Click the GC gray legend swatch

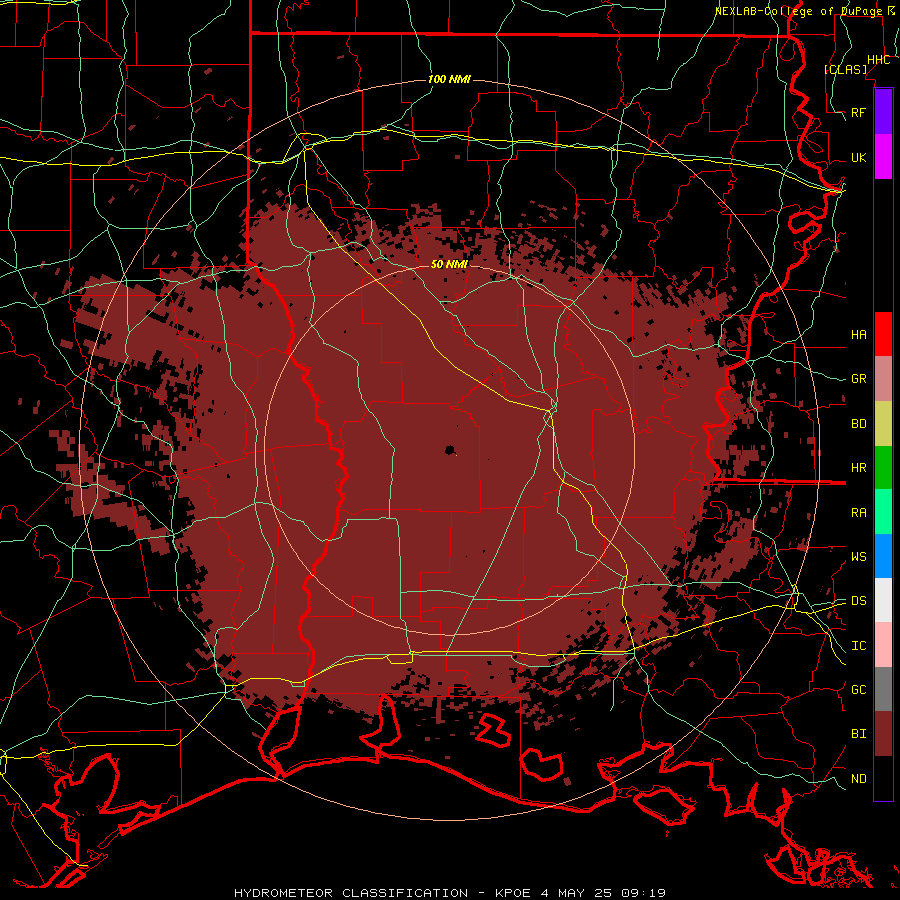tap(883, 689)
